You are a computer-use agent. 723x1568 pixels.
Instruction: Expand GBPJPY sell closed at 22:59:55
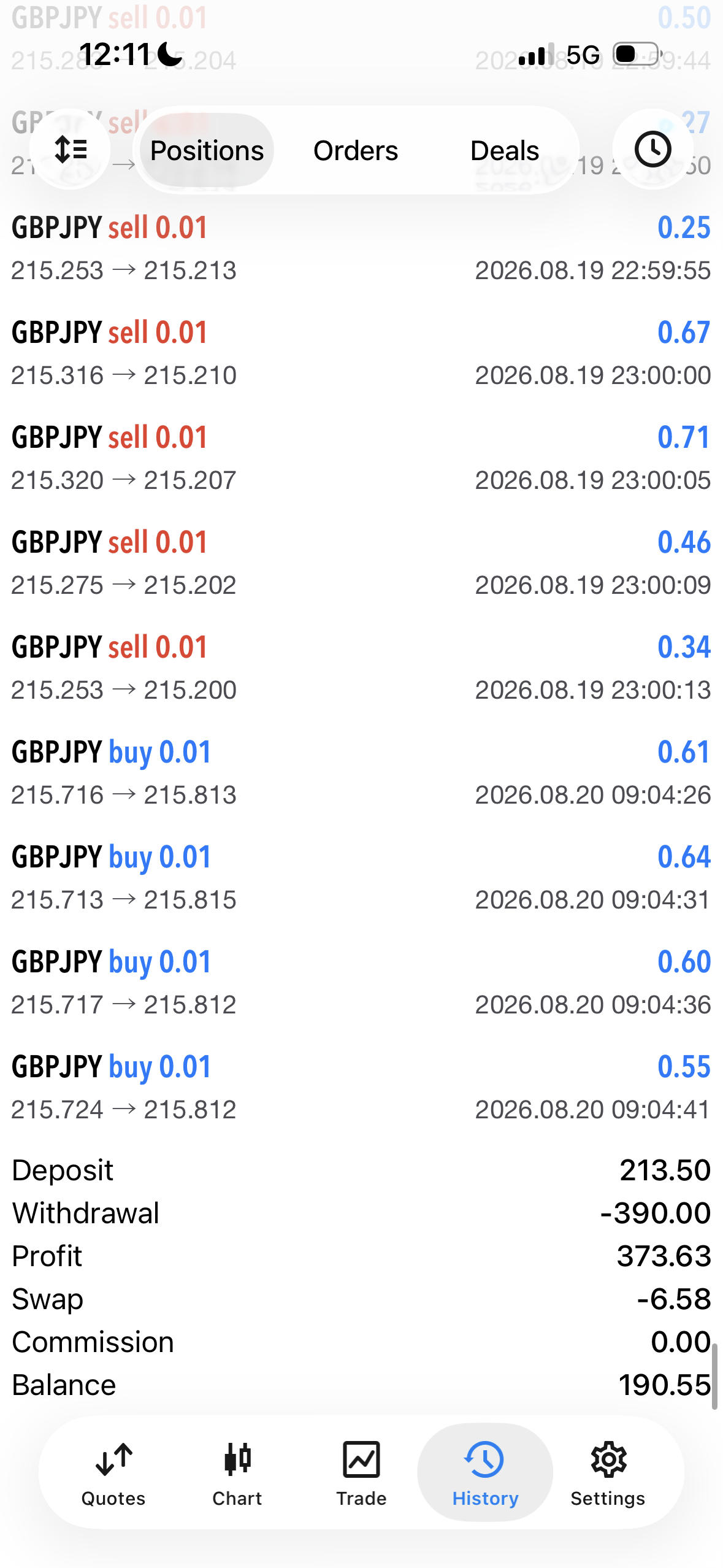[361, 248]
